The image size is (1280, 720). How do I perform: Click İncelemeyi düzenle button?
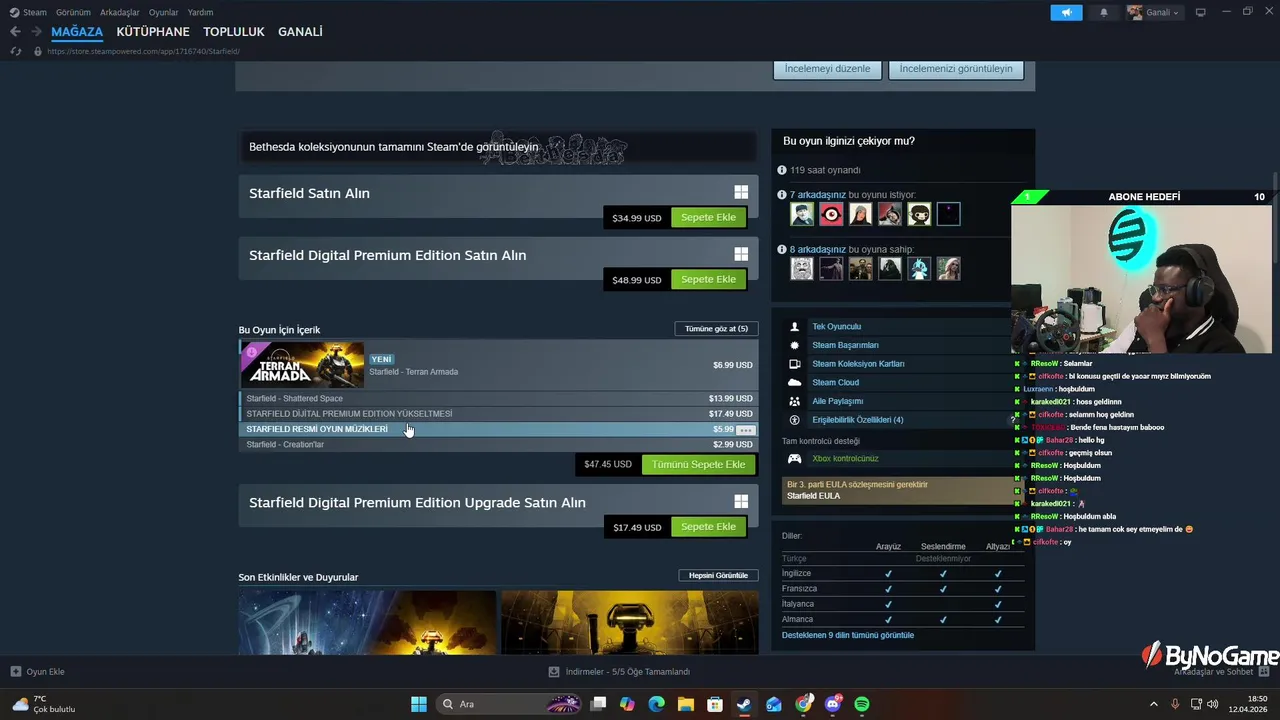tap(827, 69)
